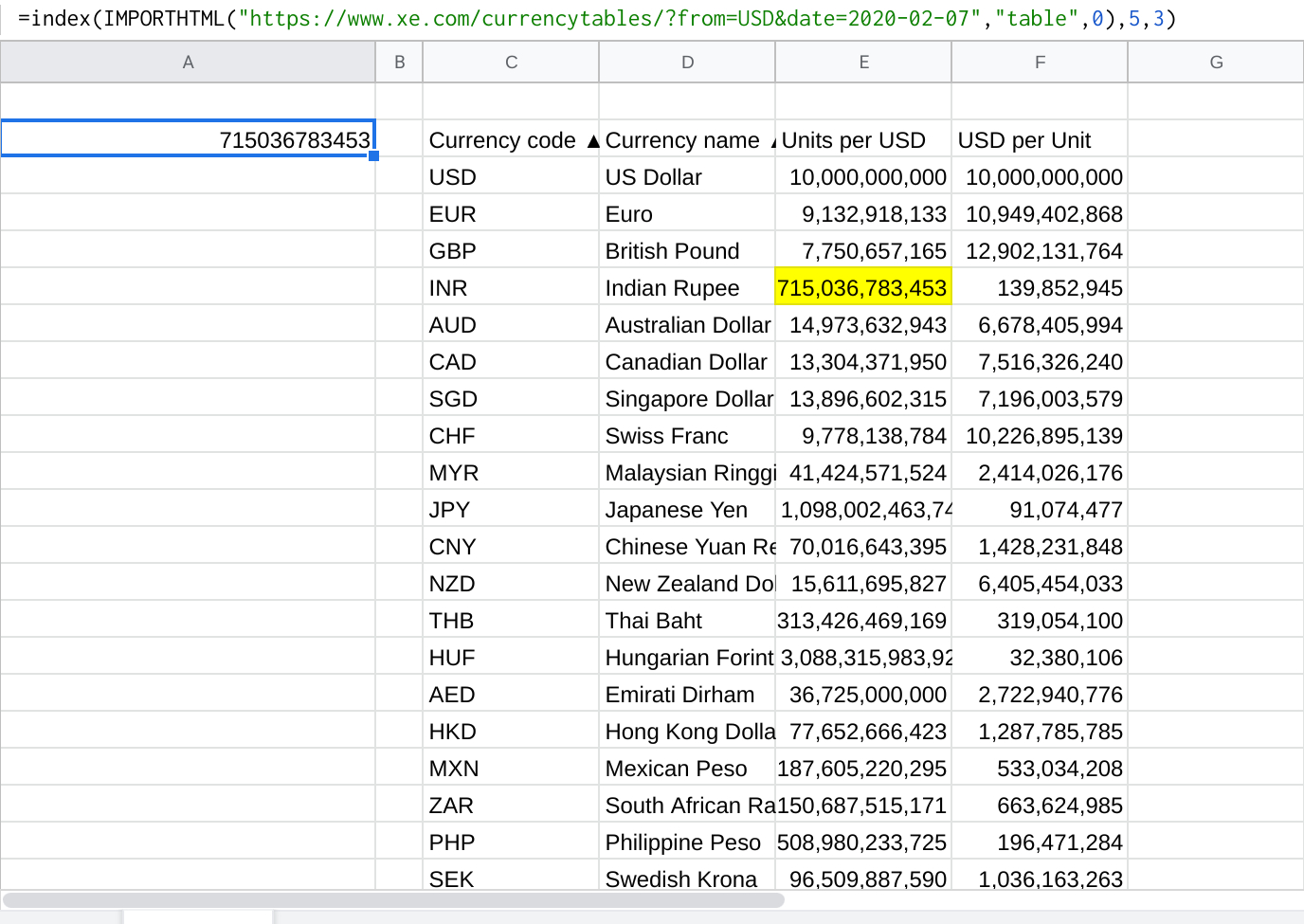The height and width of the screenshot is (924, 1304).
Task: Click the 'USD per Unit' header cell
Action: tap(1040, 138)
